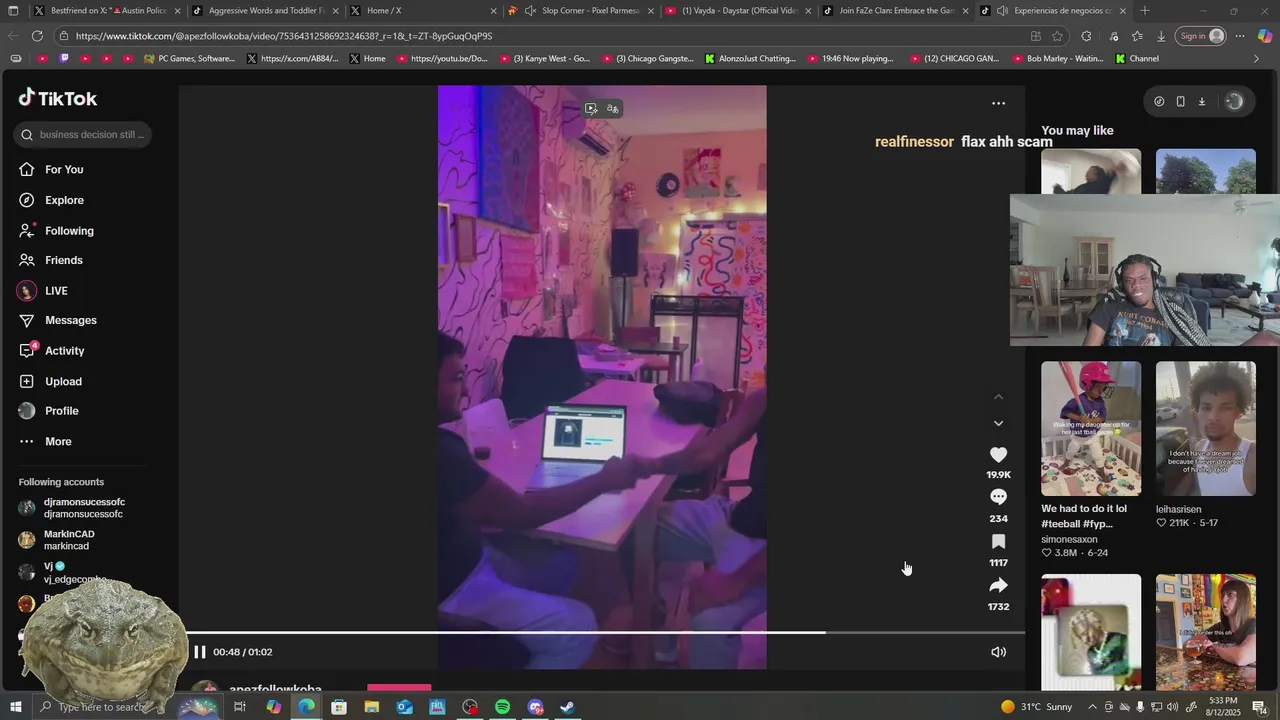Click the coins icon at top right
Viewport: 1280px width, 720px height.
pyautogui.click(x=1159, y=101)
